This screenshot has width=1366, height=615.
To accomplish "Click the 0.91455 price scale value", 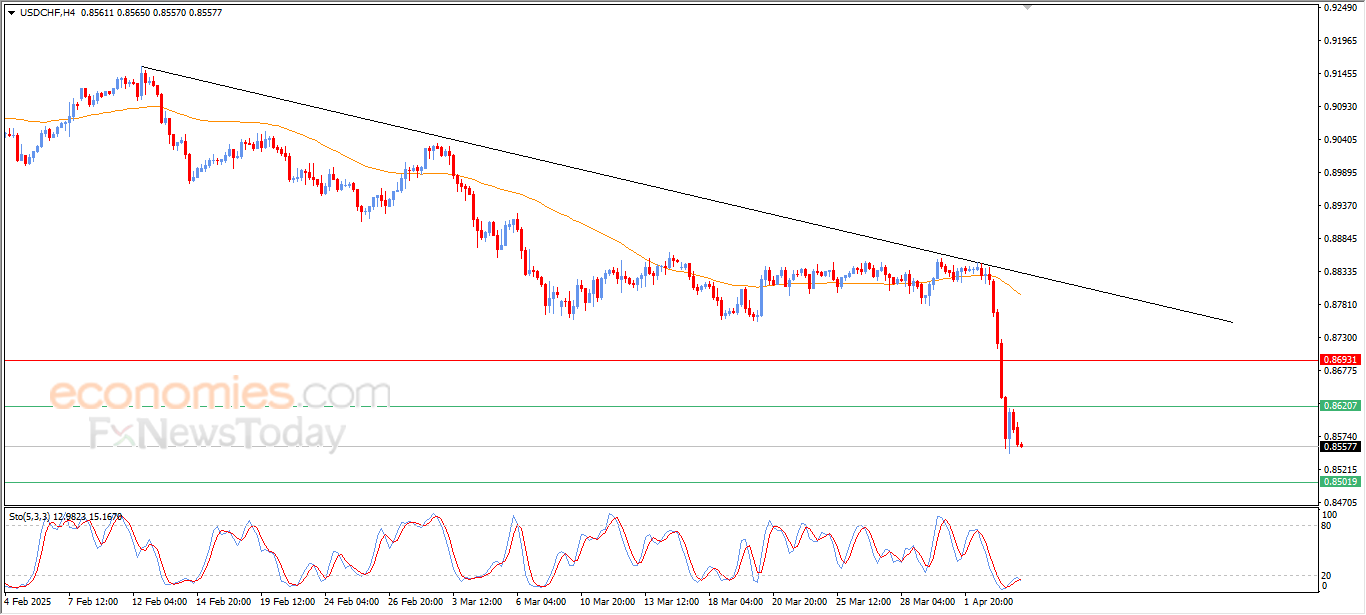I will [x=1340, y=74].
